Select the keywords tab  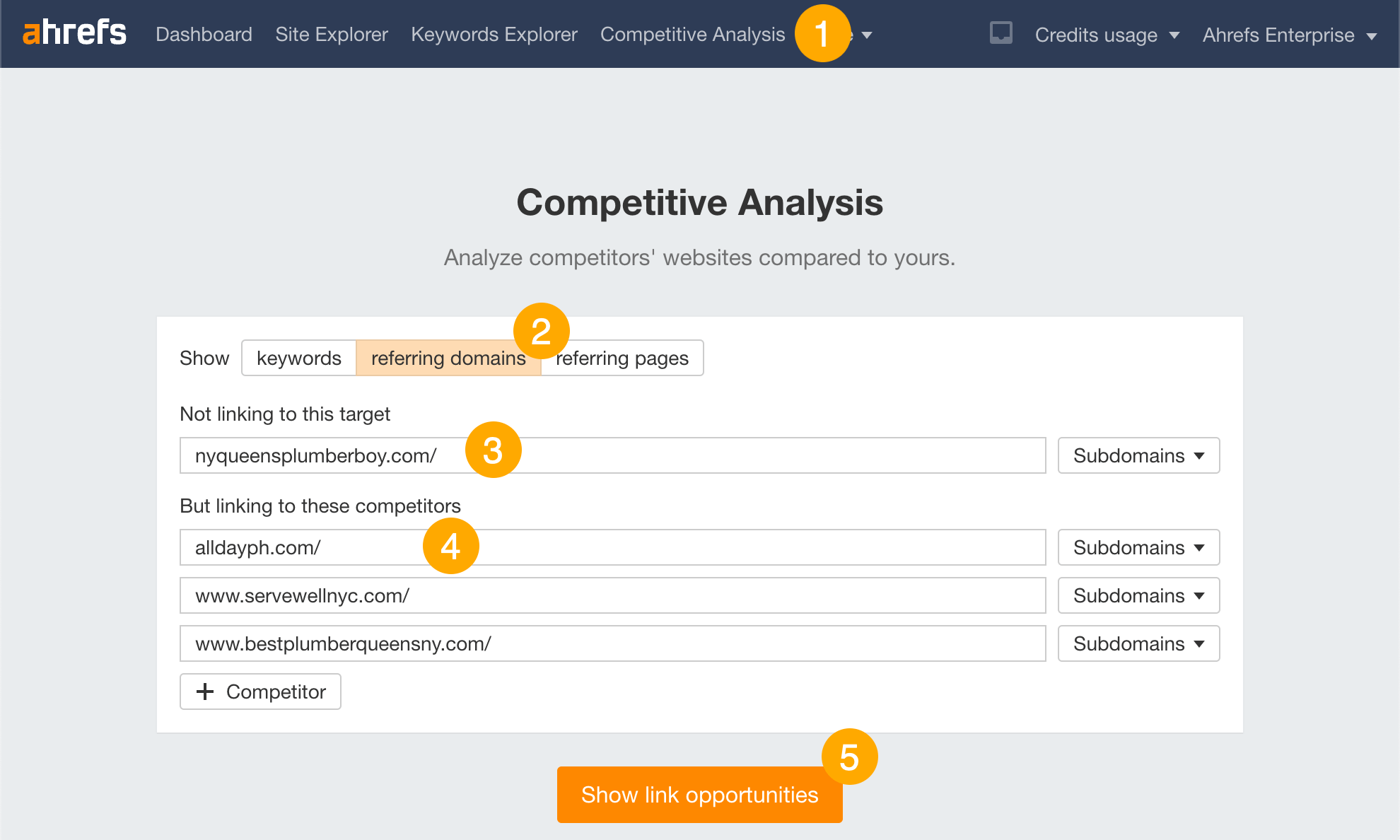(x=297, y=358)
